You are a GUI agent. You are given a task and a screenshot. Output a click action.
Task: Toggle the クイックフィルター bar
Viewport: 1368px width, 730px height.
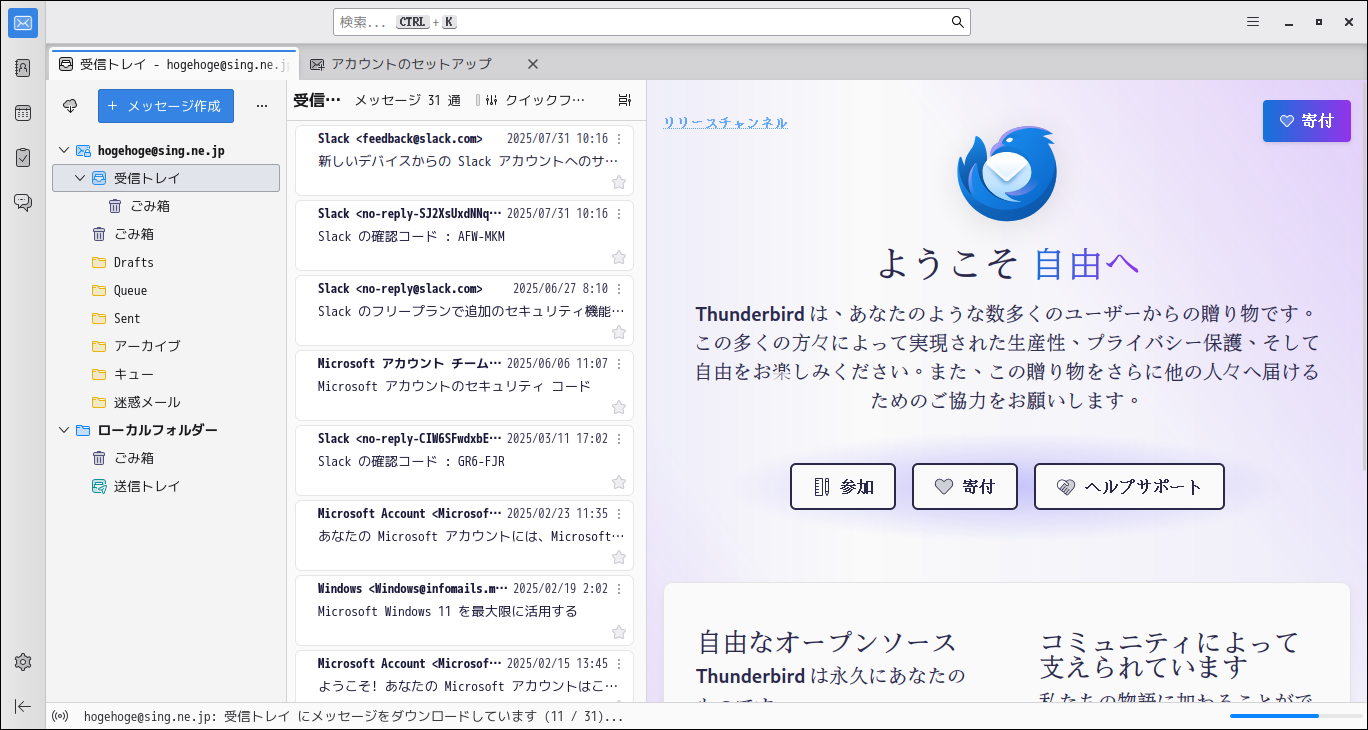tap(536, 100)
